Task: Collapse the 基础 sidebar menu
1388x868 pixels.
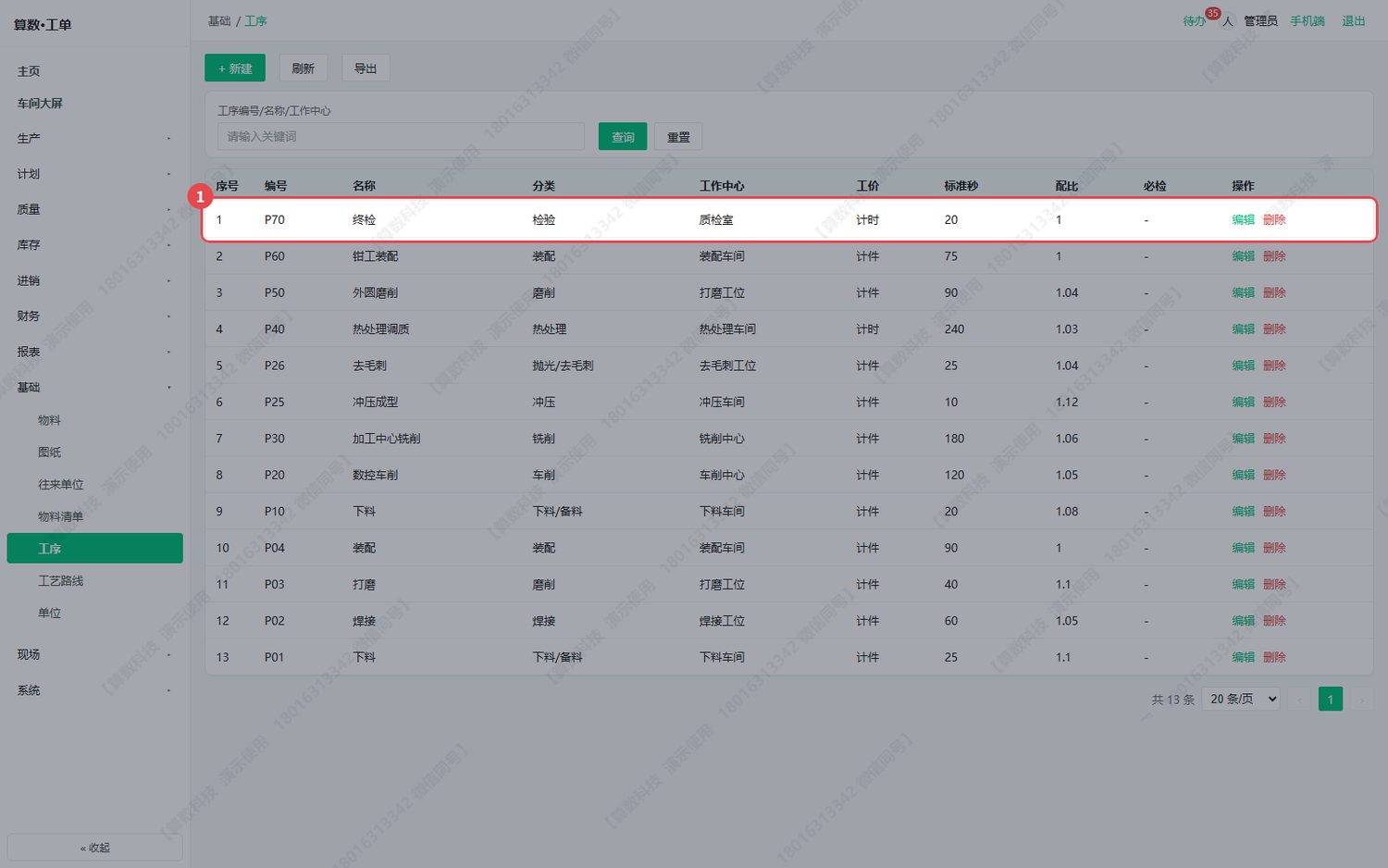Action: (x=94, y=388)
